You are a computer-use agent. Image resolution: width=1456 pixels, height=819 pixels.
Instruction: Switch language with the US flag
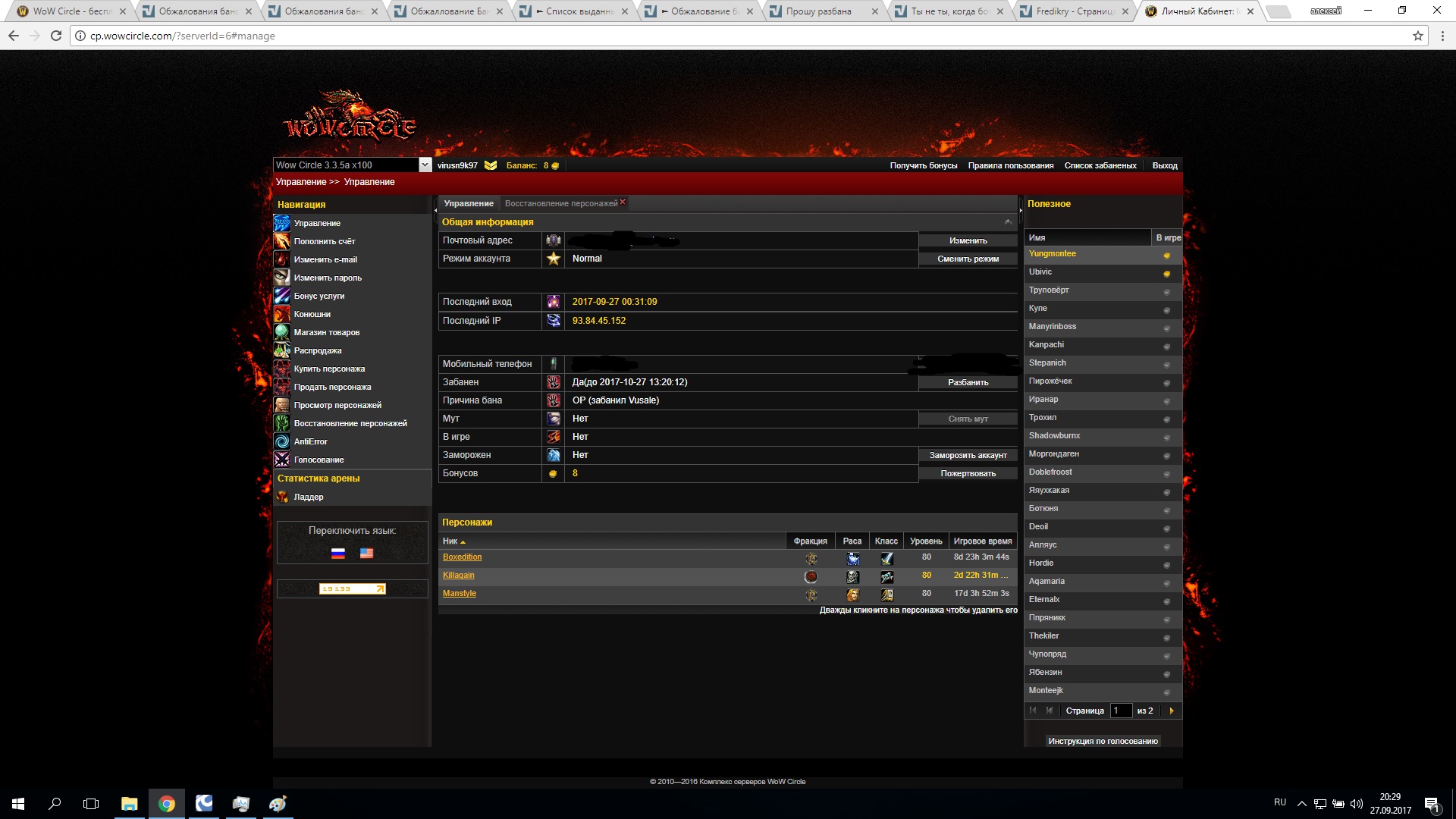366,554
